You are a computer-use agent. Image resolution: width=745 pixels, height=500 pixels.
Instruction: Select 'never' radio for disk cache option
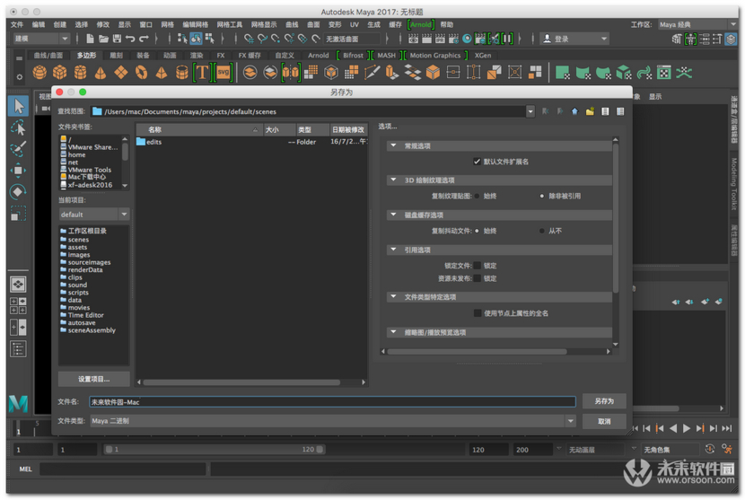(542, 231)
